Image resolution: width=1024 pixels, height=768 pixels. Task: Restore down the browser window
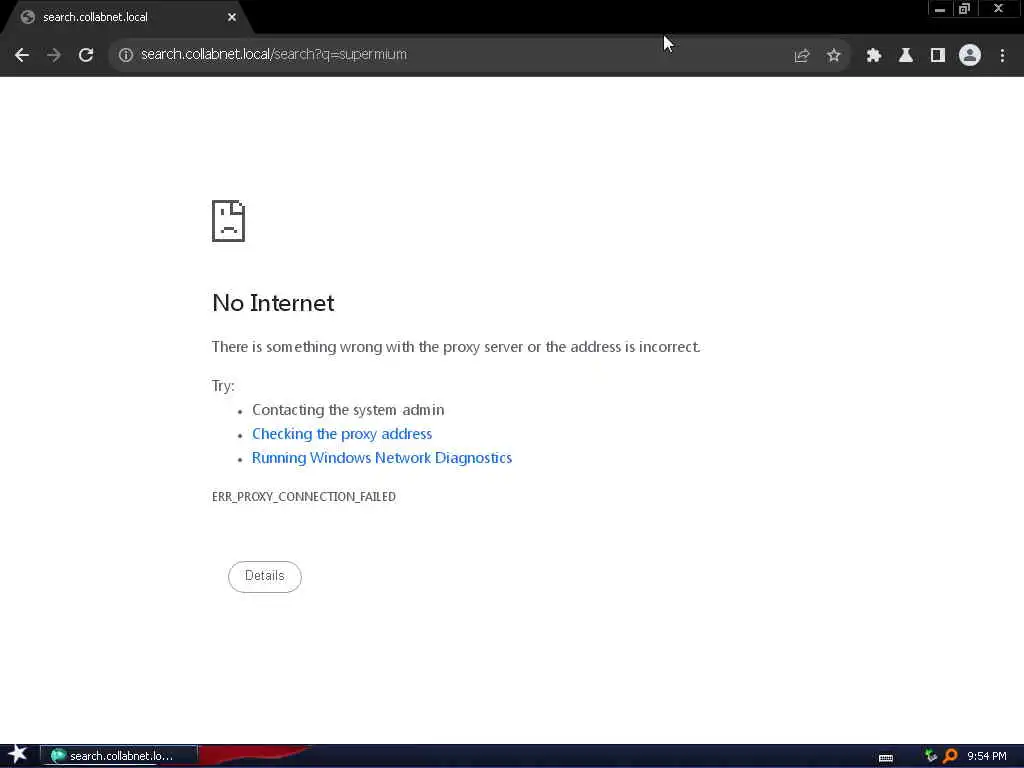coord(965,9)
